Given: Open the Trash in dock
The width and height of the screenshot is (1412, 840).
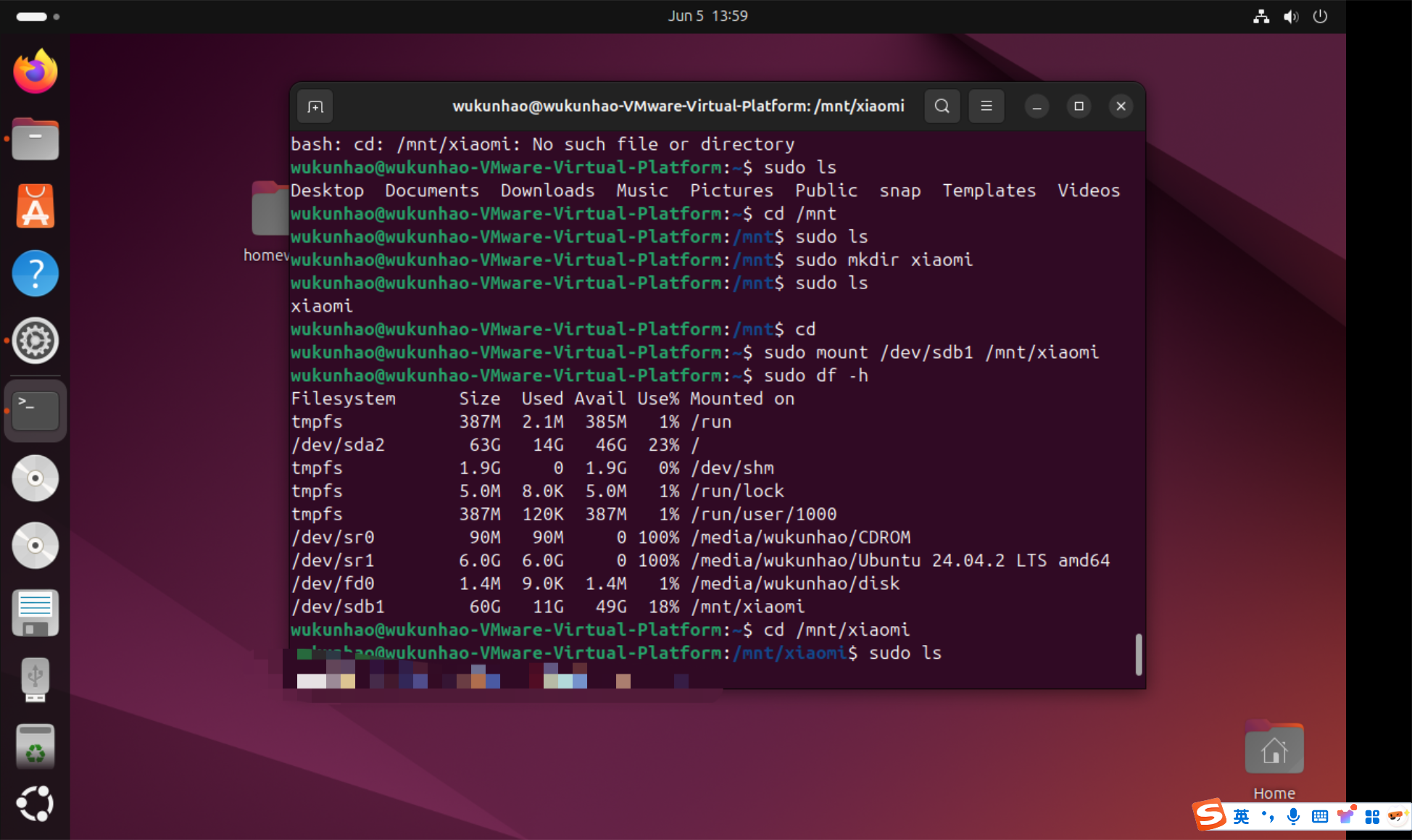Looking at the screenshot, I should pyautogui.click(x=35, y=746).
